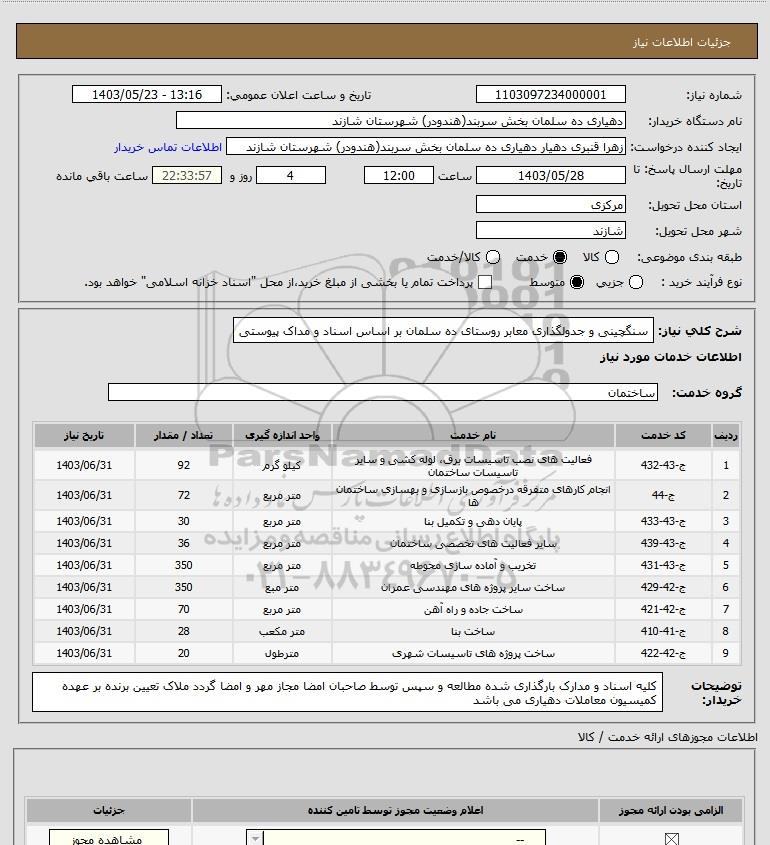Toggle the اسناد خزانه اسلامی payment checkbox
The width and height of the screenshot is (770, 845).
click(485, 282)
